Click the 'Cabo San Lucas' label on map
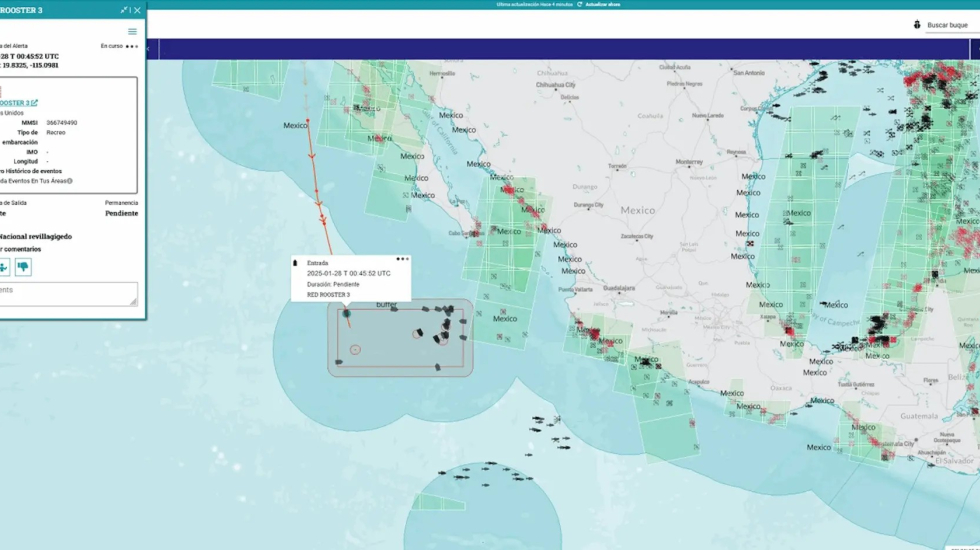 click(x=465, y=234)
